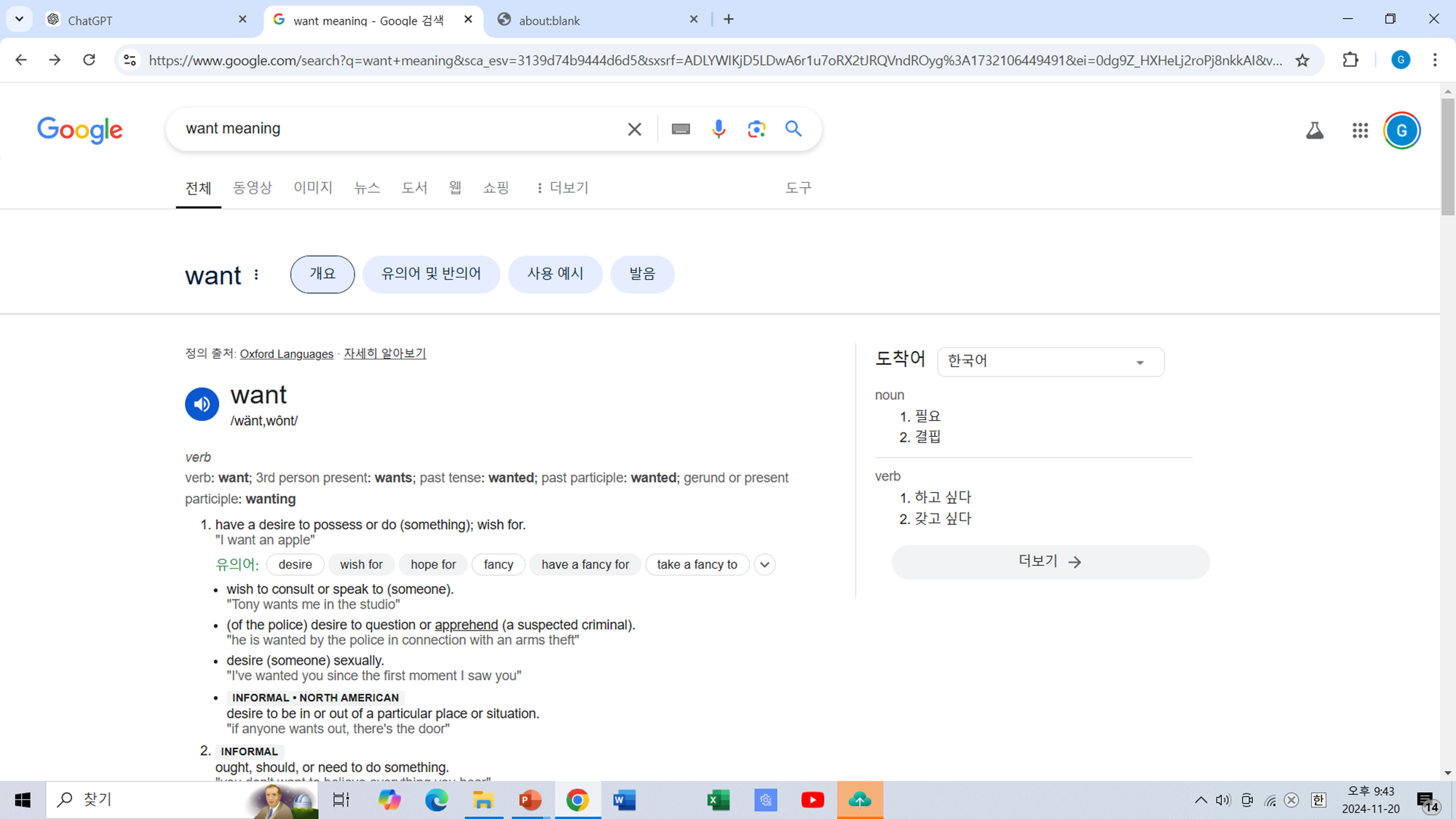Open the Chrome extensions puzzle icon
This screenshot has height=819, width=1456.
1350,60
